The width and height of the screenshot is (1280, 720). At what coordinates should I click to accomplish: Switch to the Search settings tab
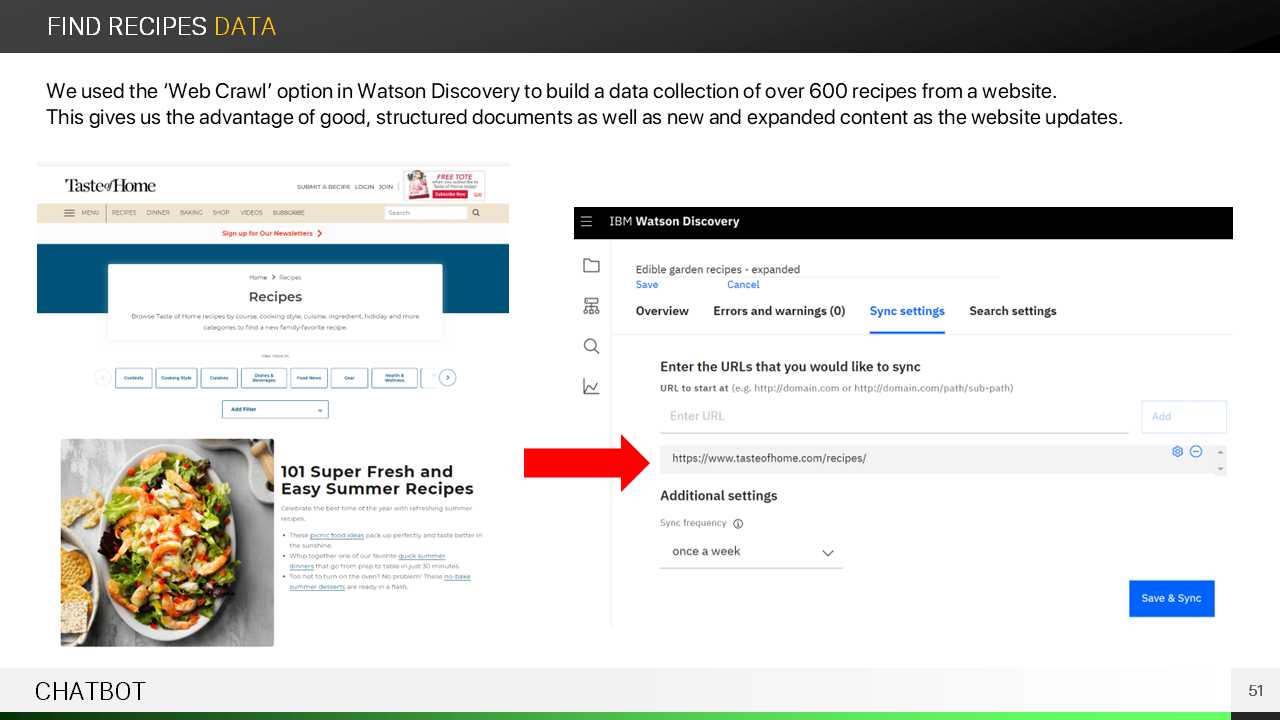[x=1012, y=311]
